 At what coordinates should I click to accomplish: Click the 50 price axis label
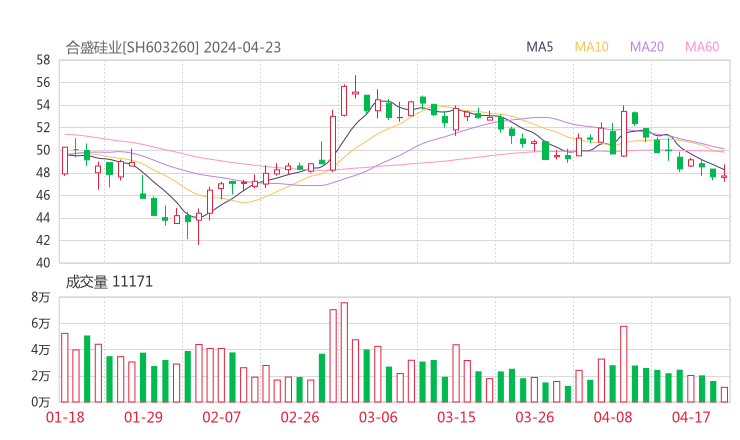point(43,150)
